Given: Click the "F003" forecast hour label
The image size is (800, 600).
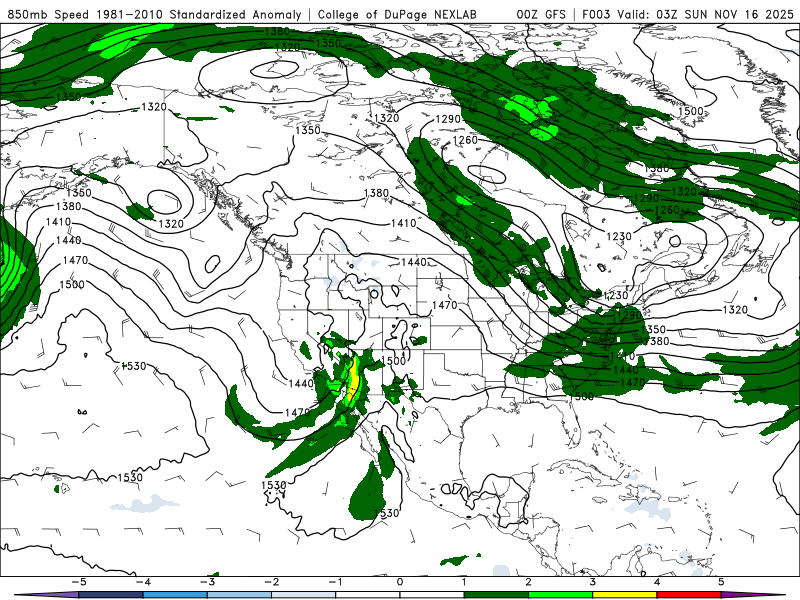Looking at the screenshot, I should pyautogui.click(x=596, y=14).
